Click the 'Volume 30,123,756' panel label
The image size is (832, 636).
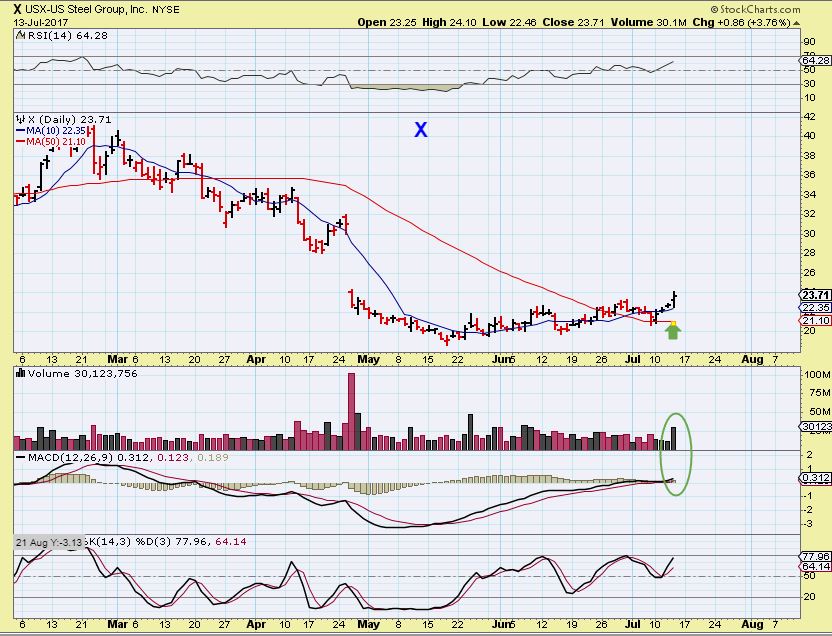point(82,373)
